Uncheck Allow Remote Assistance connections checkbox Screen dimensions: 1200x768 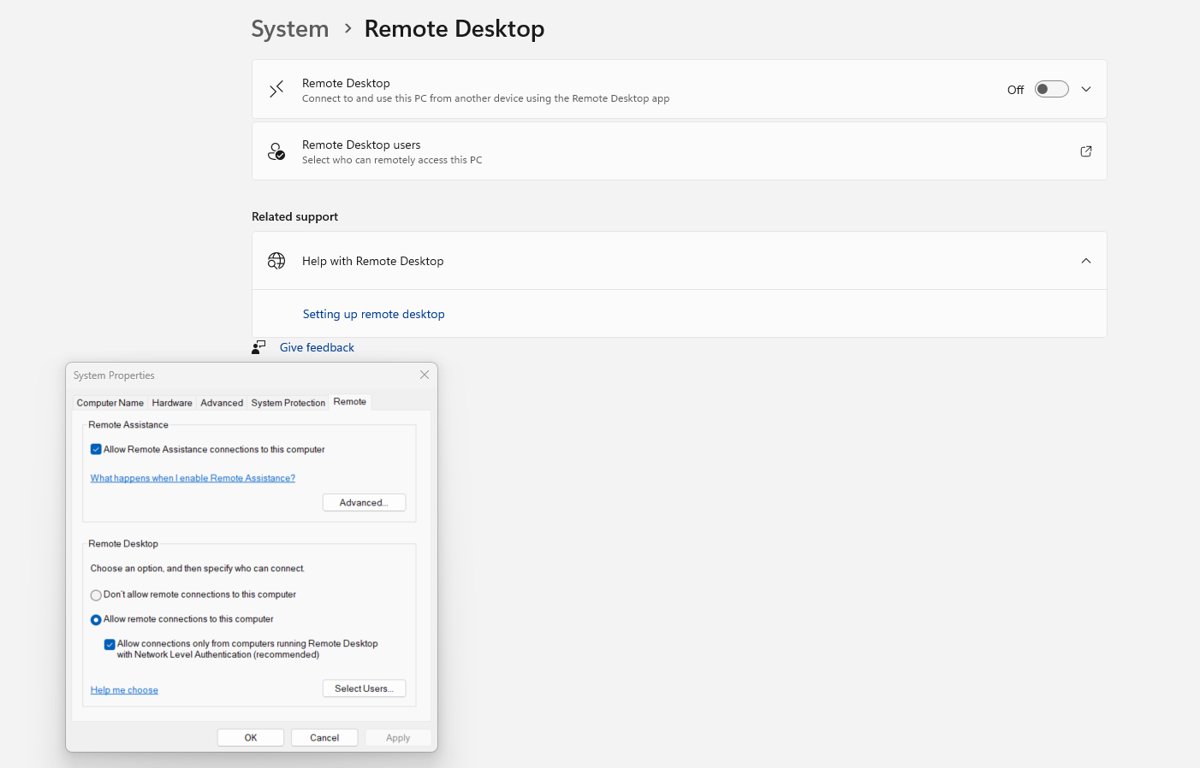(x=96, y=450)
